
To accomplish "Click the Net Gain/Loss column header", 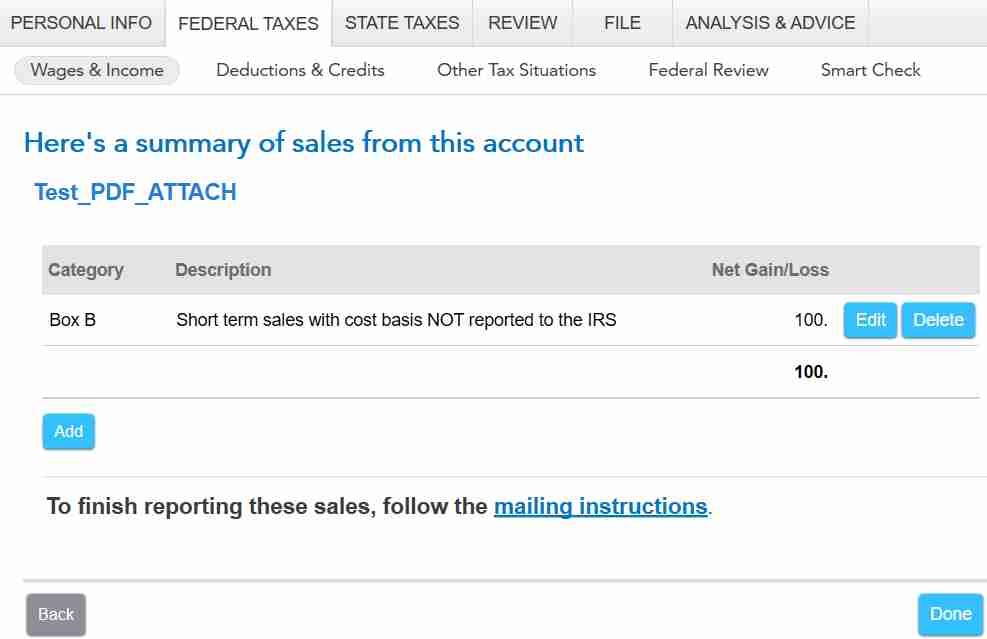I will pos(770,269).
